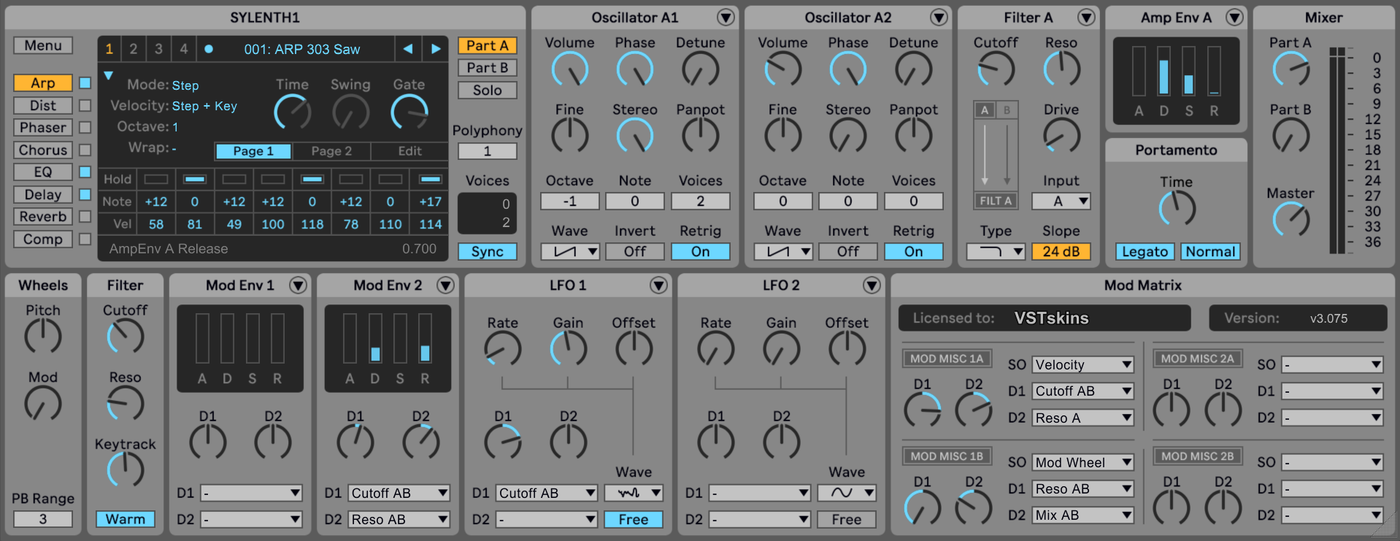Open the Mod Env 1 options menu arrow
Screen dimensions: 1400x541
(x=298, y=285)
